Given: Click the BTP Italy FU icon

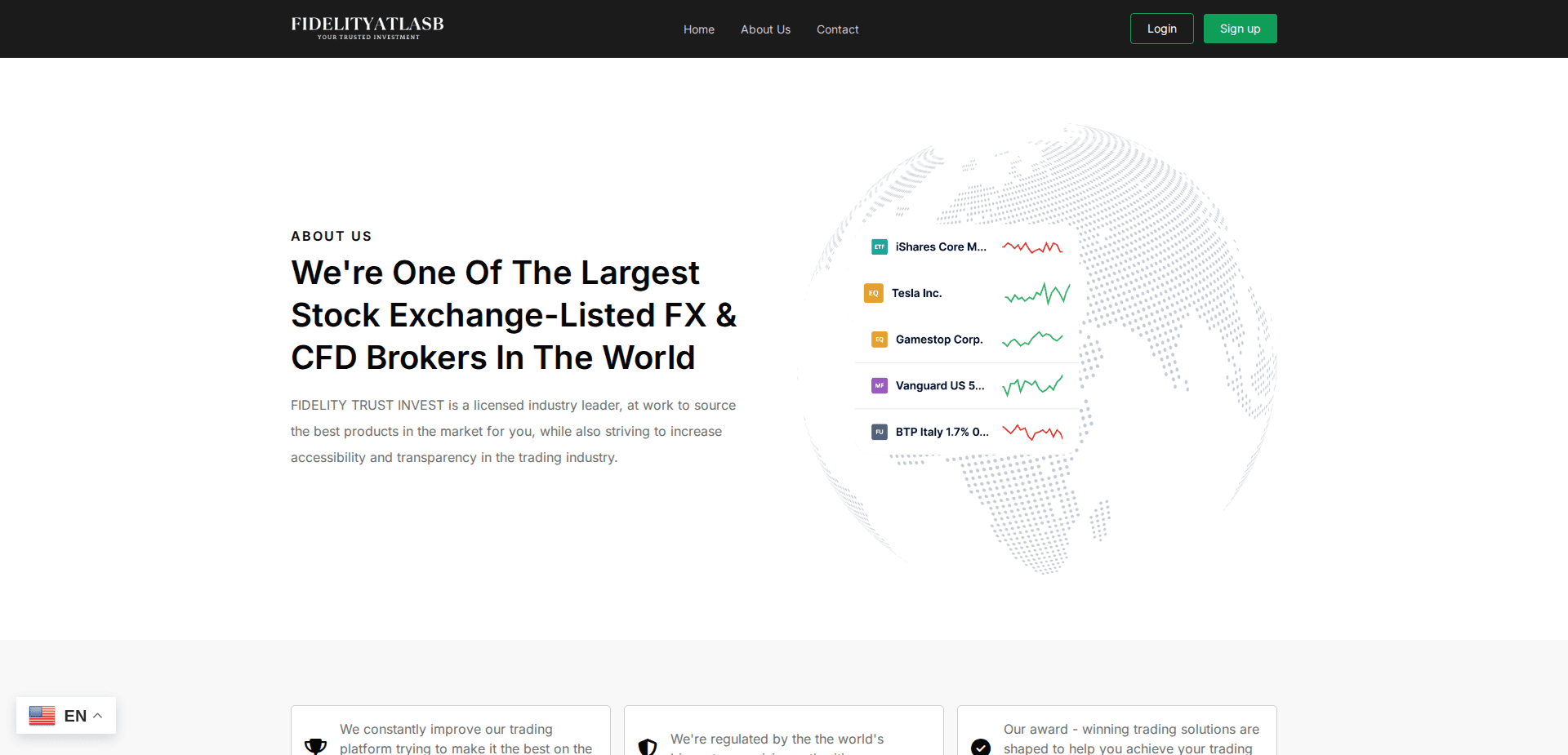Looking at the screenshot, I should tap(880, 432).
